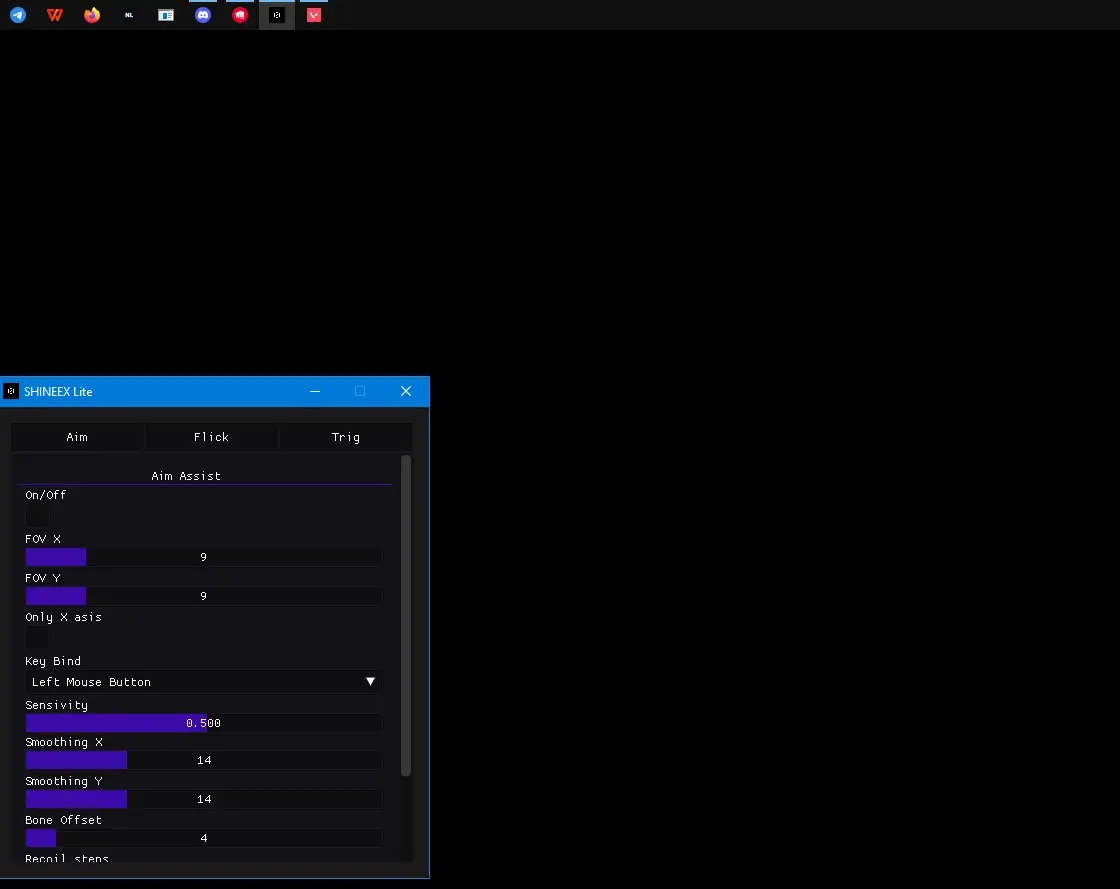Select the active SHINEEX taskbar icon
Screen dimensions: 1120x889
pyautogui.click(x=277, y=15)
